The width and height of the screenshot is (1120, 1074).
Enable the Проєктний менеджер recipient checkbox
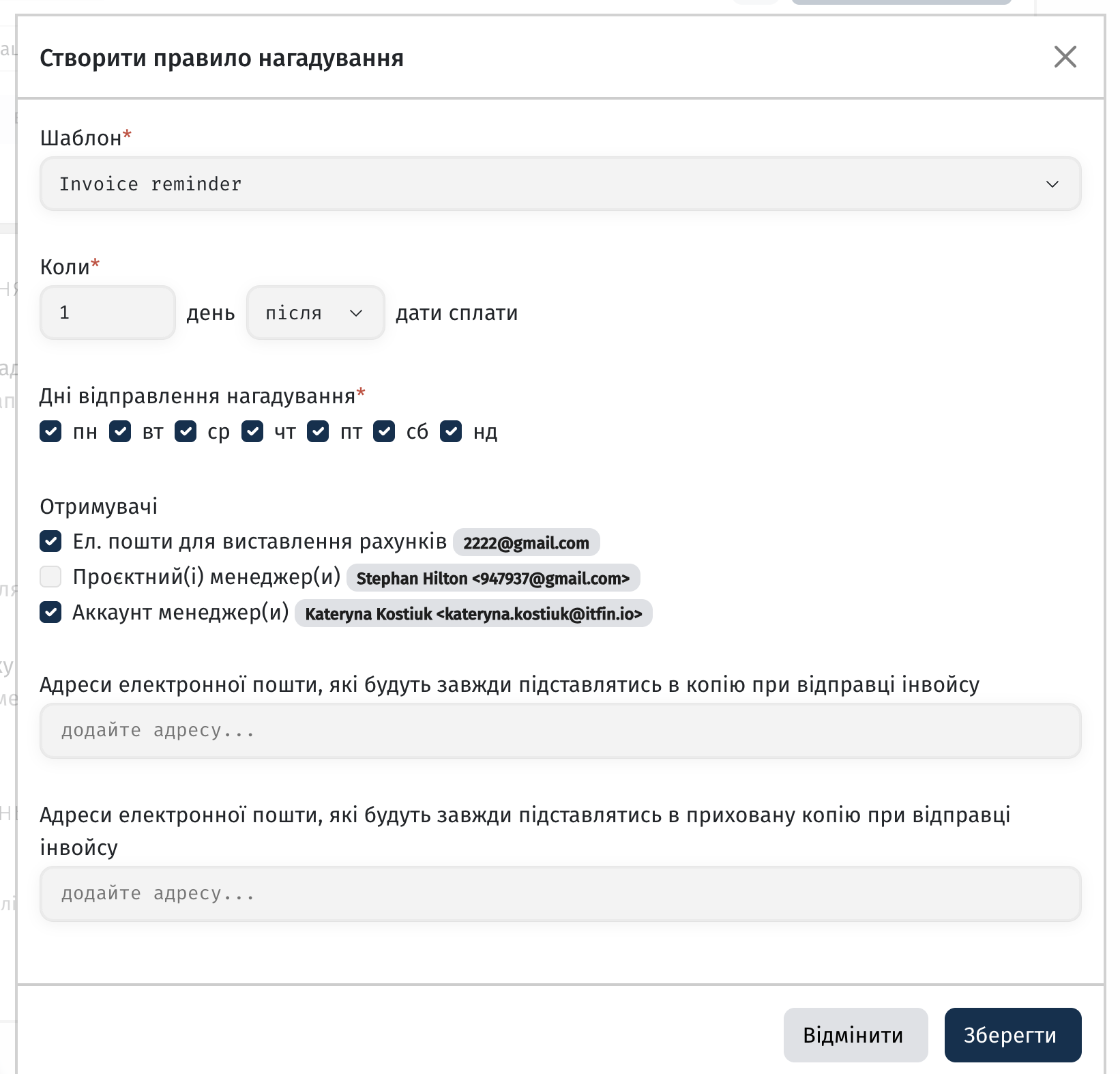[x=50, y=577]
